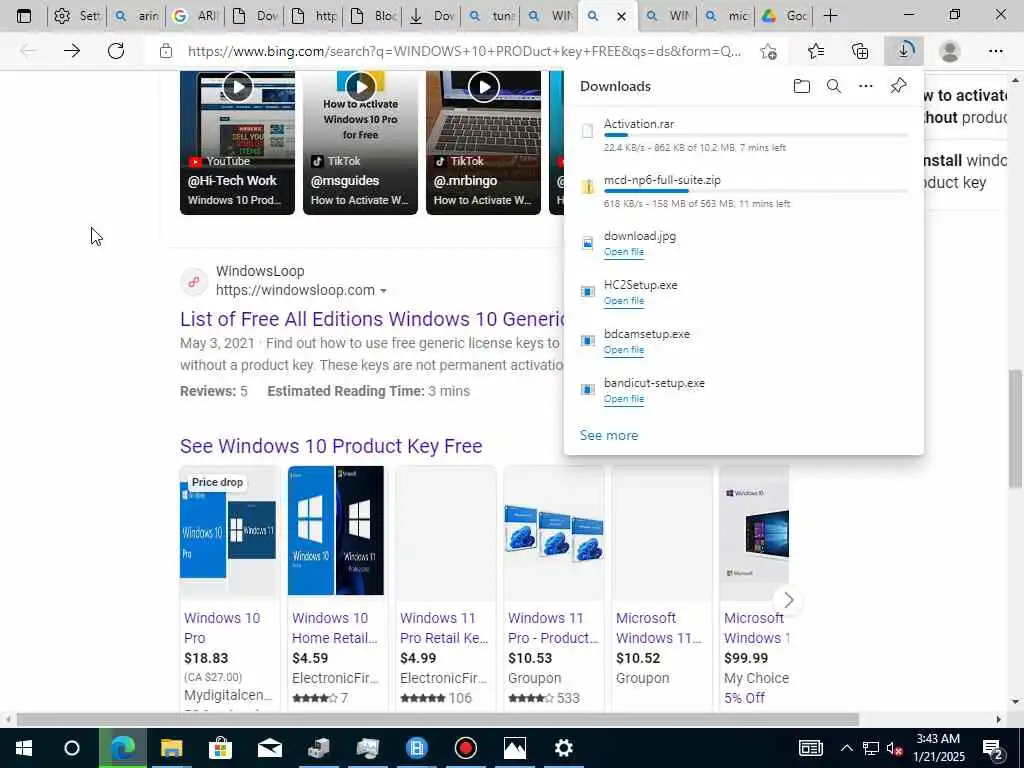This screenshot has width=1024, height=768.
Task: Switch to the 'mic' search tab
Action: coord(728,16)
